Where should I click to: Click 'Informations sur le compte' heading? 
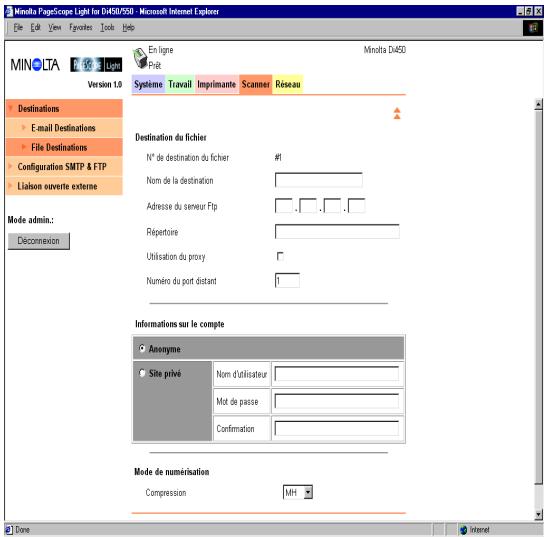pyautogui.click(x=180, y=324)
